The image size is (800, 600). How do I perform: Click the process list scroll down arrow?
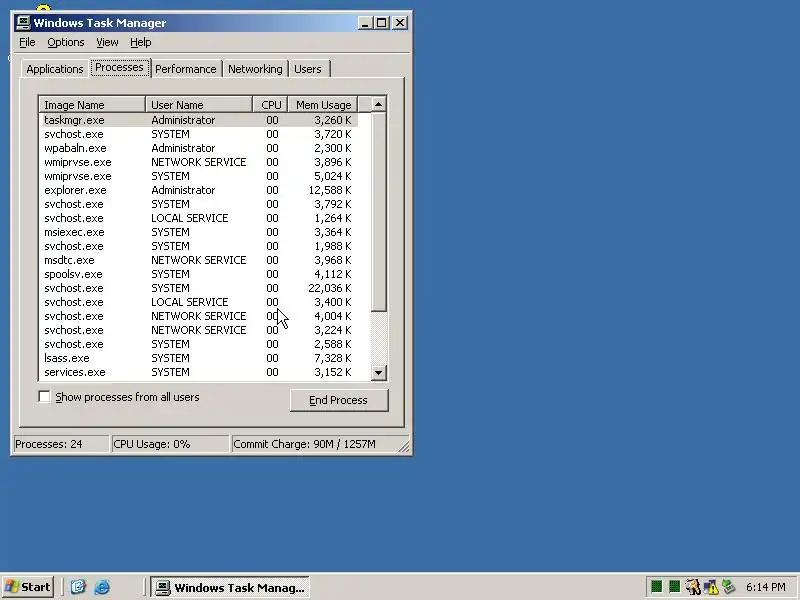(x=378, y=372)
